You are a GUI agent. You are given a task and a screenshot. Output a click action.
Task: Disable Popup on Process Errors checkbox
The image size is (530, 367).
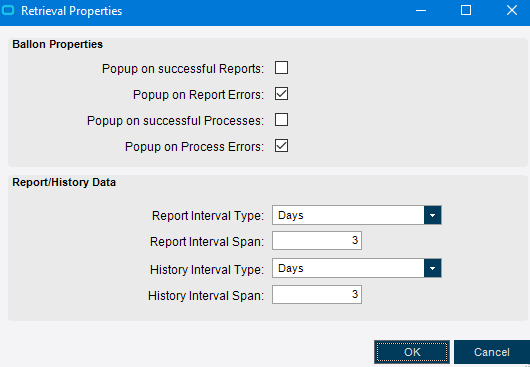point(281,146)
